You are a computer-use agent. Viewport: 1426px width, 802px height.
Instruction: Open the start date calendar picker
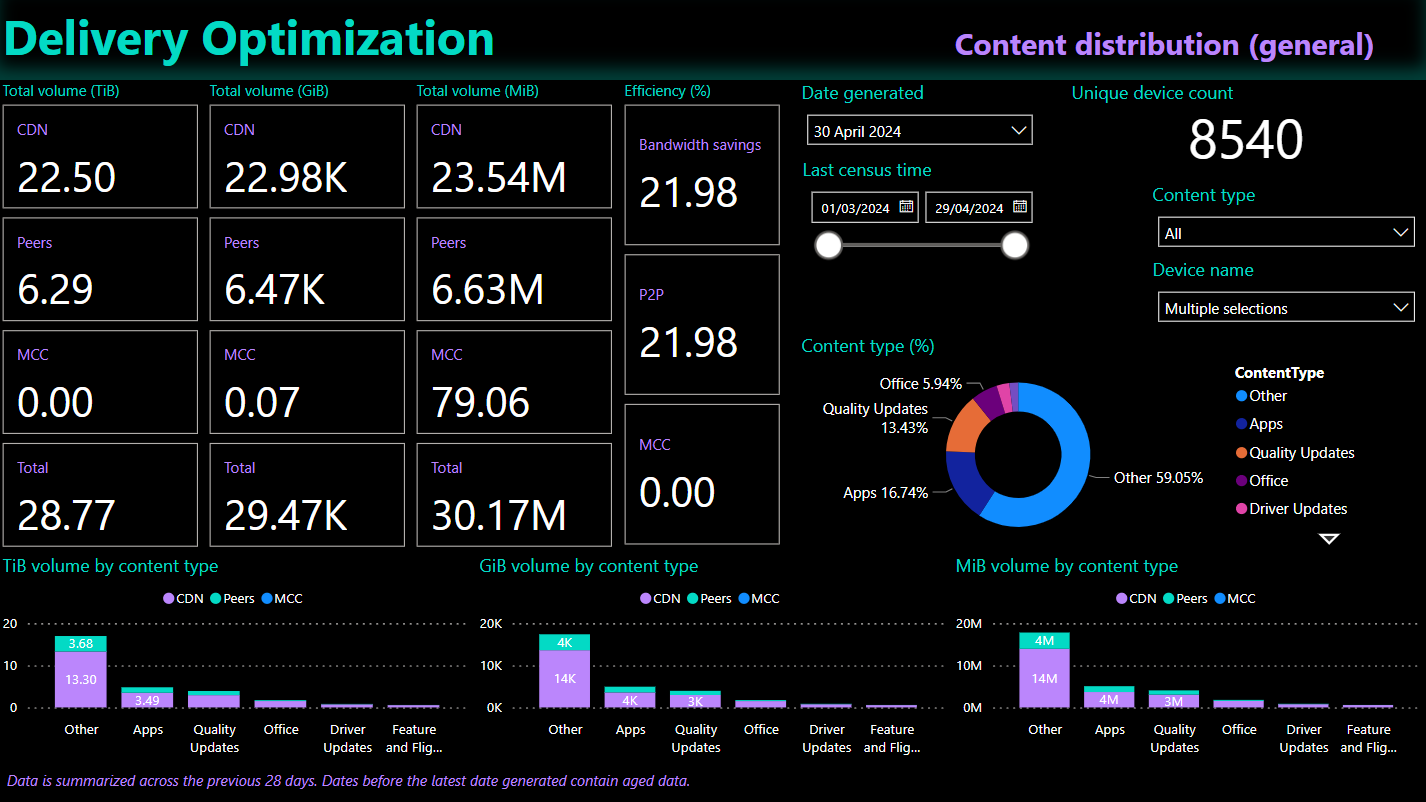point(906,207)
